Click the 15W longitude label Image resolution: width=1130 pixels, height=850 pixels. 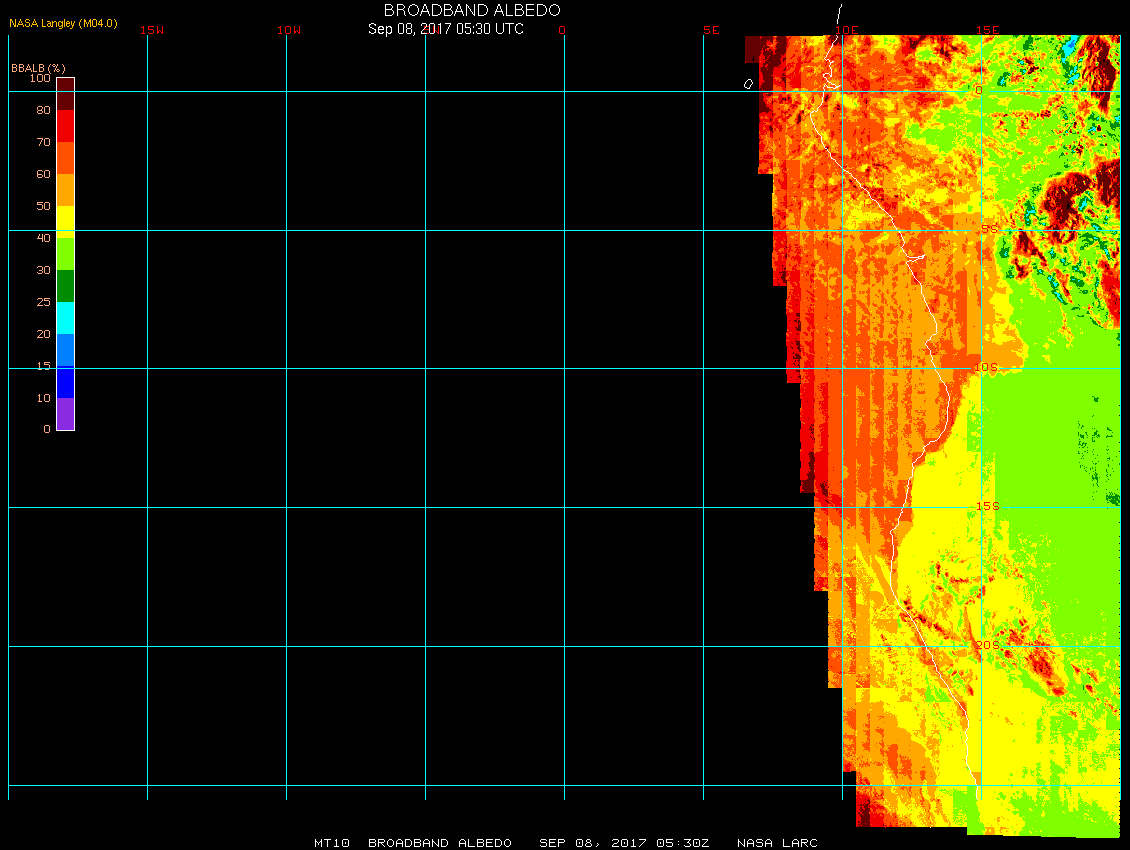[x=152, y=30]
